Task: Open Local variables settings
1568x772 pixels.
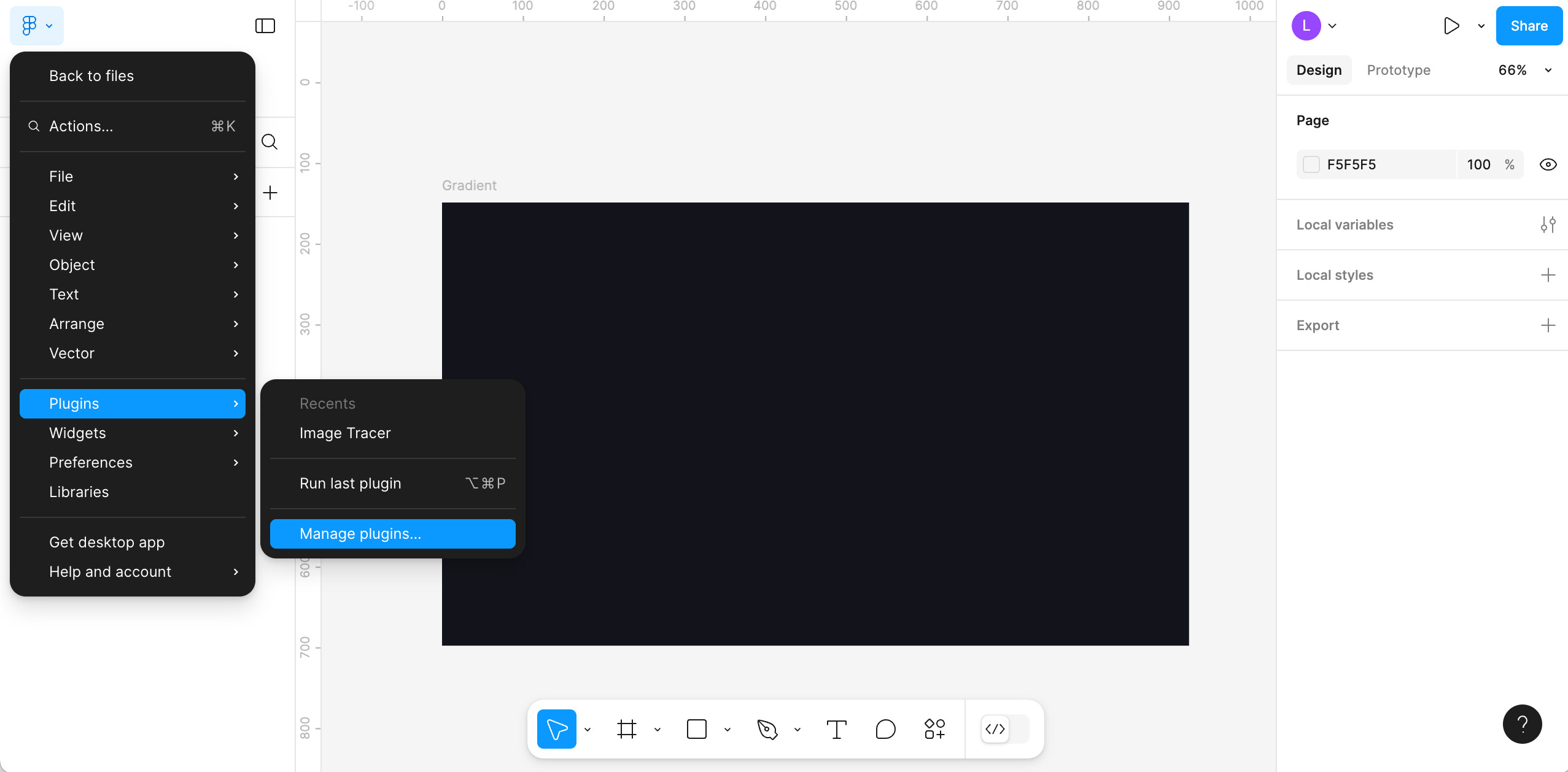Action: 1549,225
